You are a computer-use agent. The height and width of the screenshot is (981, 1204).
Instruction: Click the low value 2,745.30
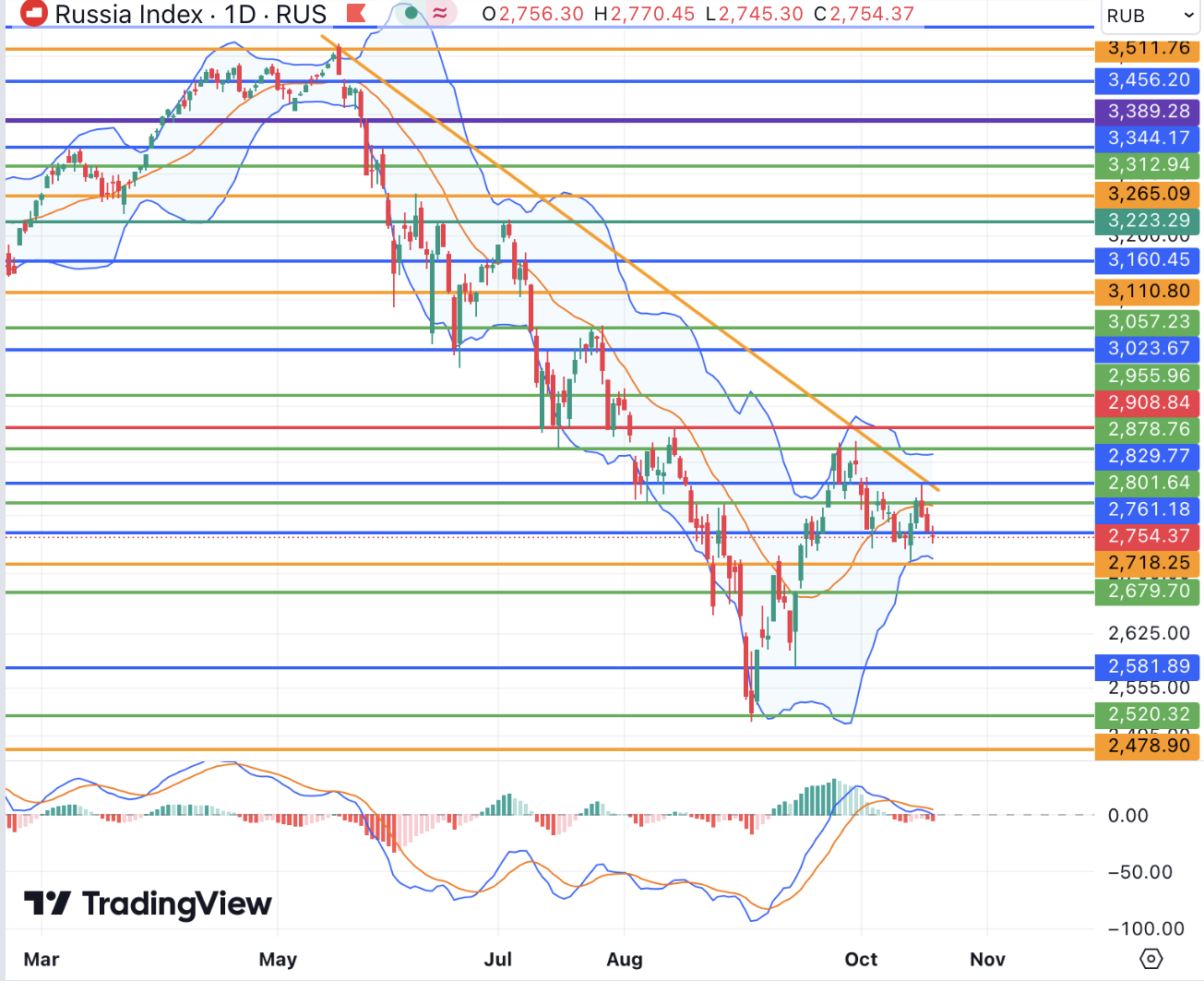click(761, 14)
